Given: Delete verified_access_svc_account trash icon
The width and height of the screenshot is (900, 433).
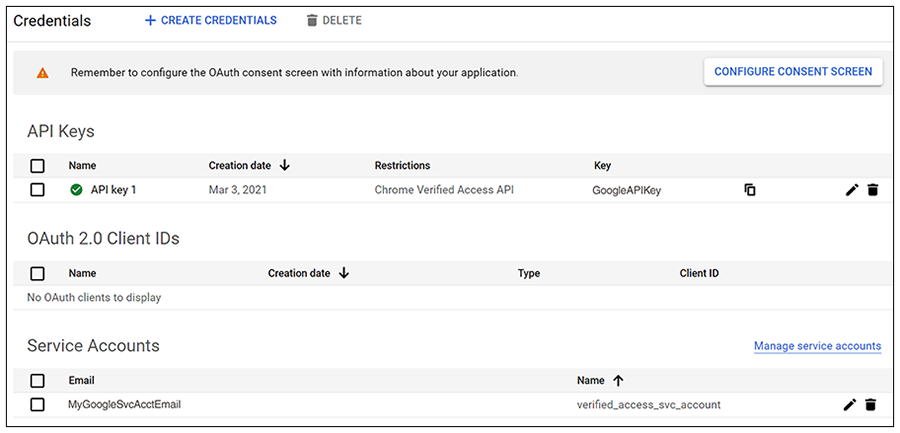Looking at the screenshot, I should tap(871, 404).
